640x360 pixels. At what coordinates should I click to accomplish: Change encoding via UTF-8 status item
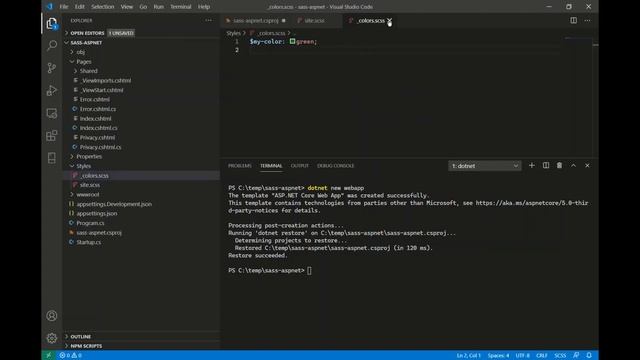522,355
